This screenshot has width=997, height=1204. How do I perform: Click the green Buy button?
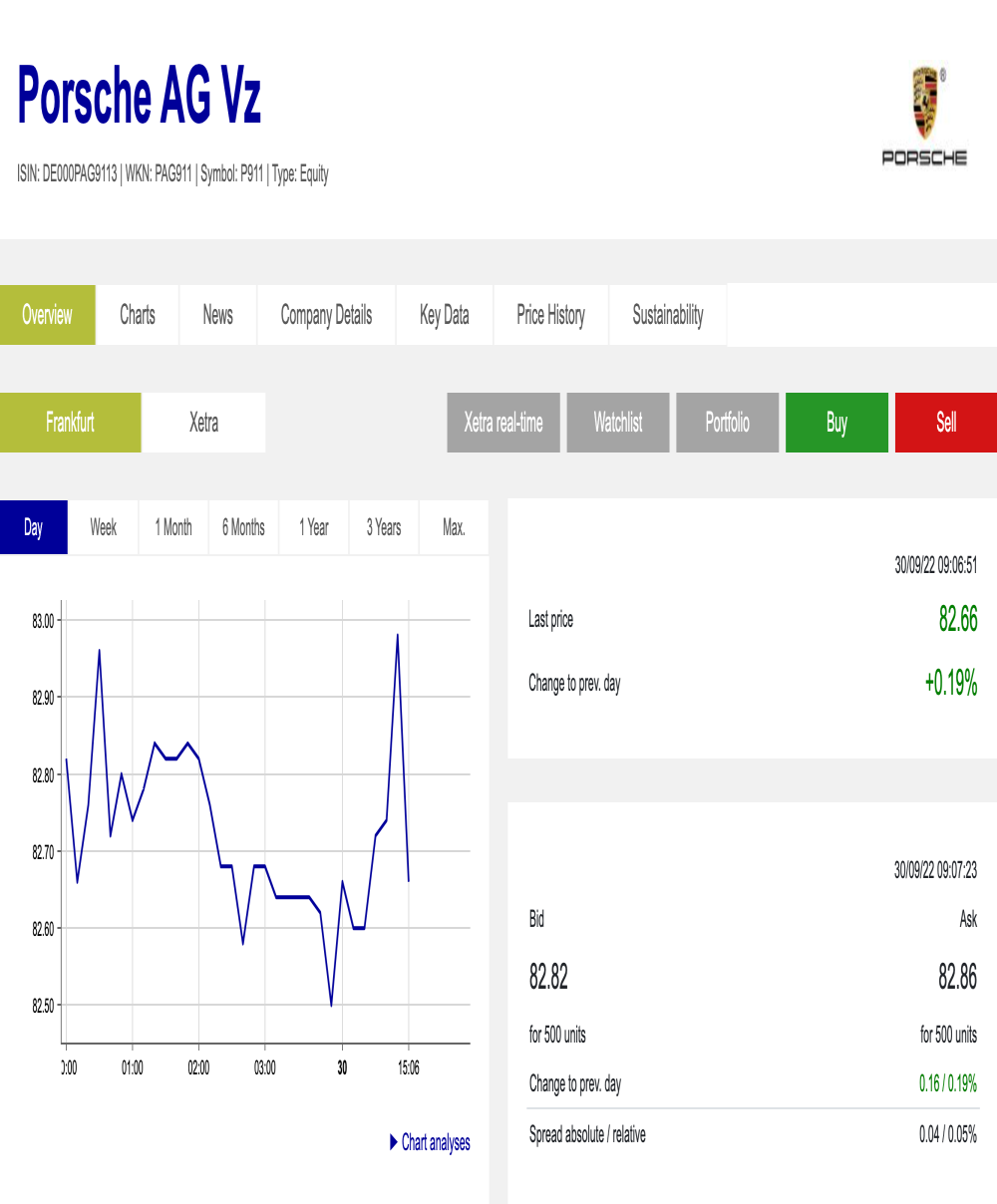tap(837, 423)
